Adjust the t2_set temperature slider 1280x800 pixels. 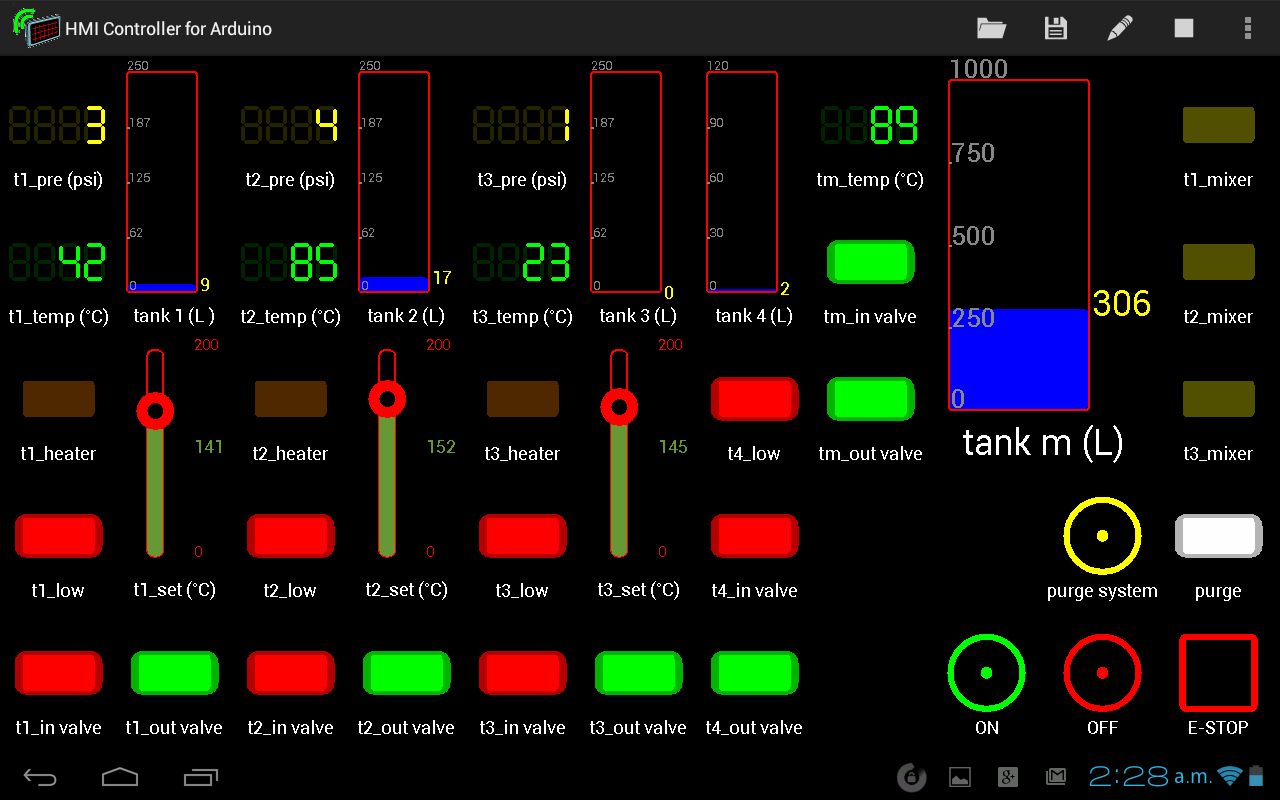387,398
